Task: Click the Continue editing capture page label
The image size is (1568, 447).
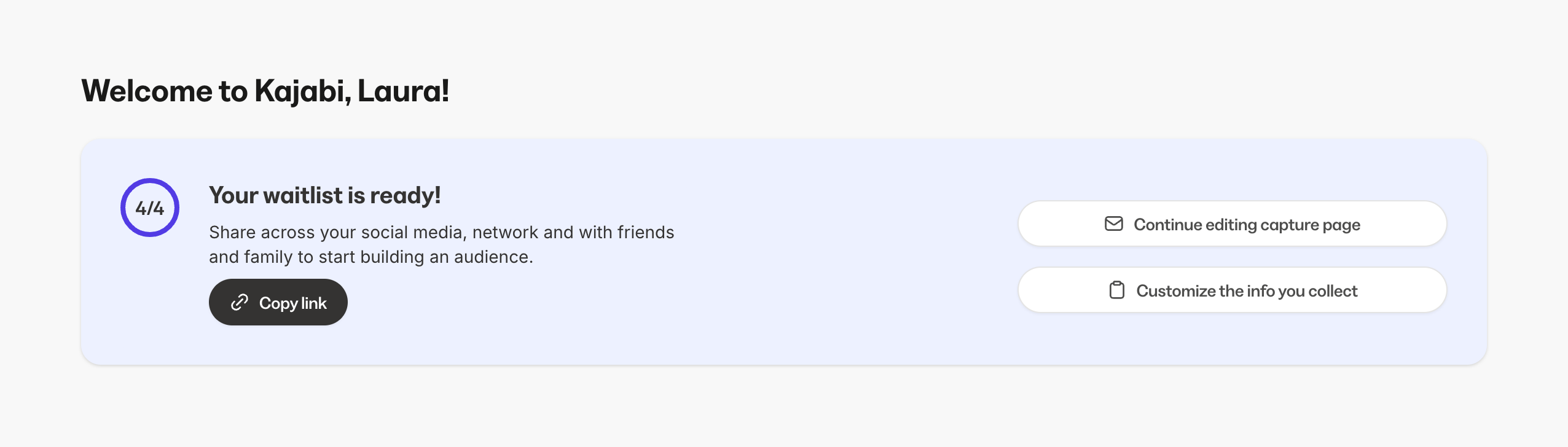Action: coord(1247,225)
